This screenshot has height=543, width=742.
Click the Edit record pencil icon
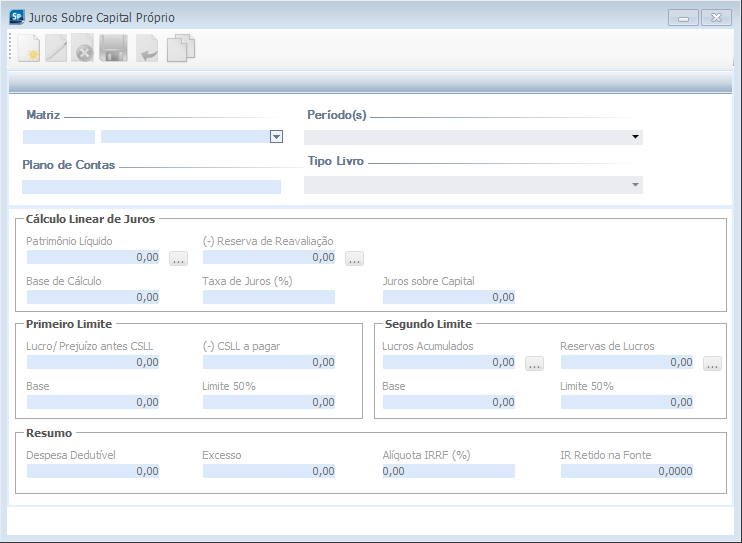[56, 48]
